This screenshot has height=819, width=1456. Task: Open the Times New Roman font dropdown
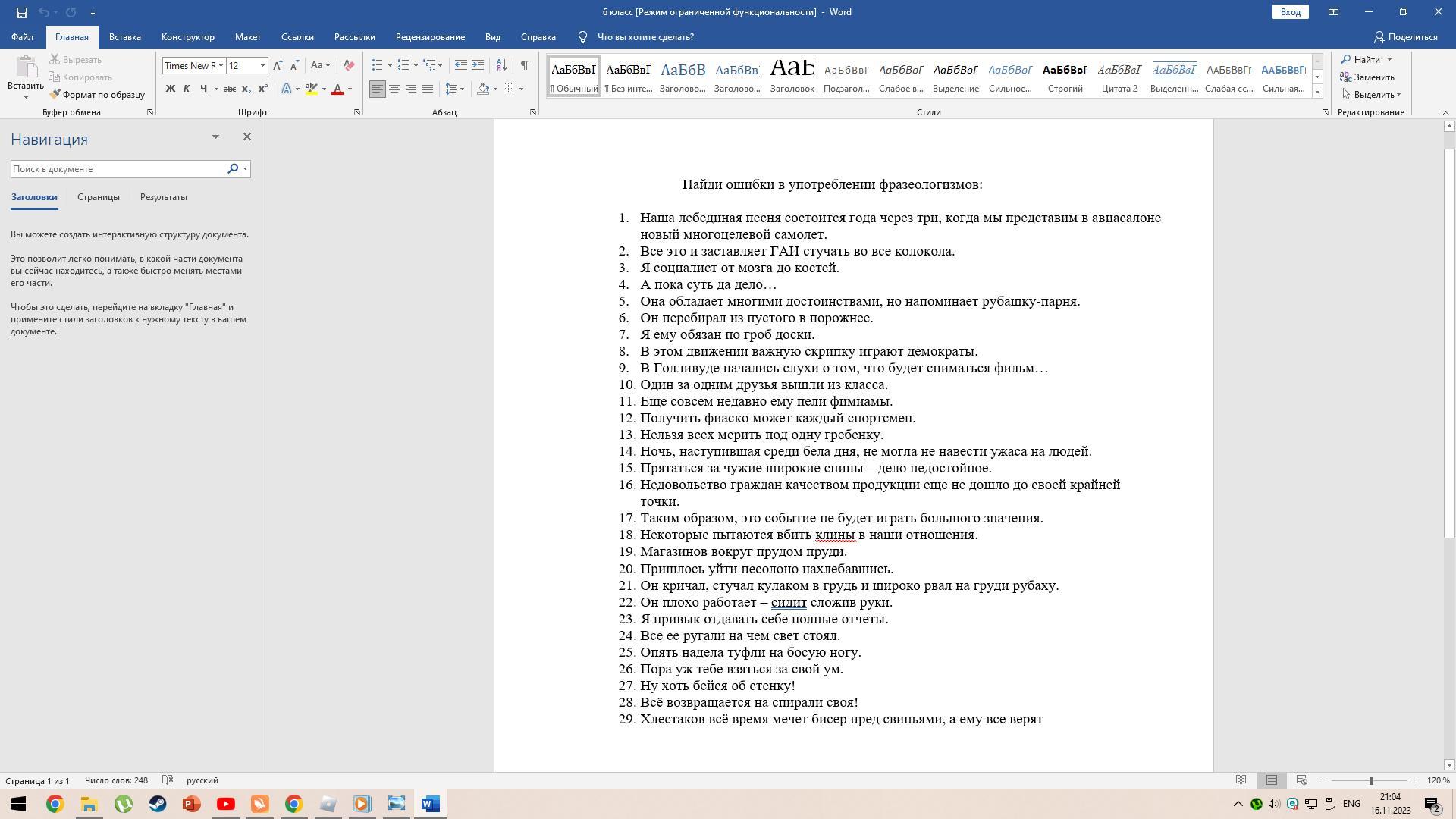coord(221,66)
